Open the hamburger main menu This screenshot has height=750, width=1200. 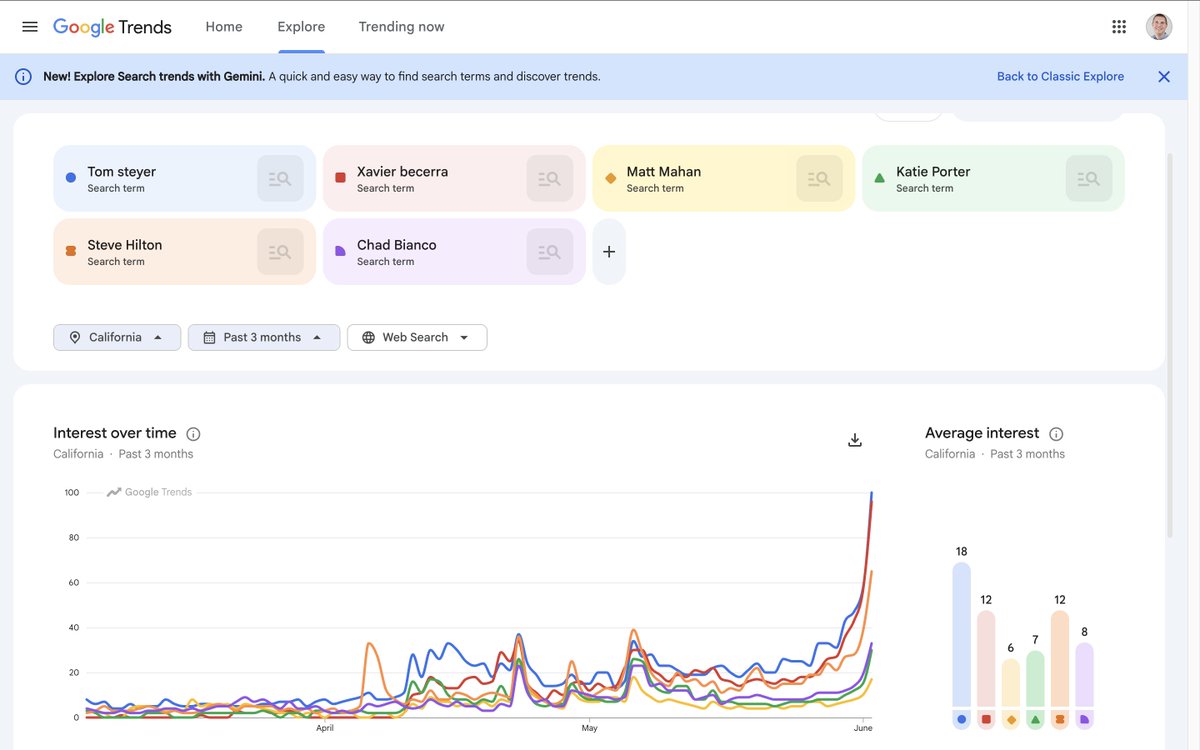30,27
